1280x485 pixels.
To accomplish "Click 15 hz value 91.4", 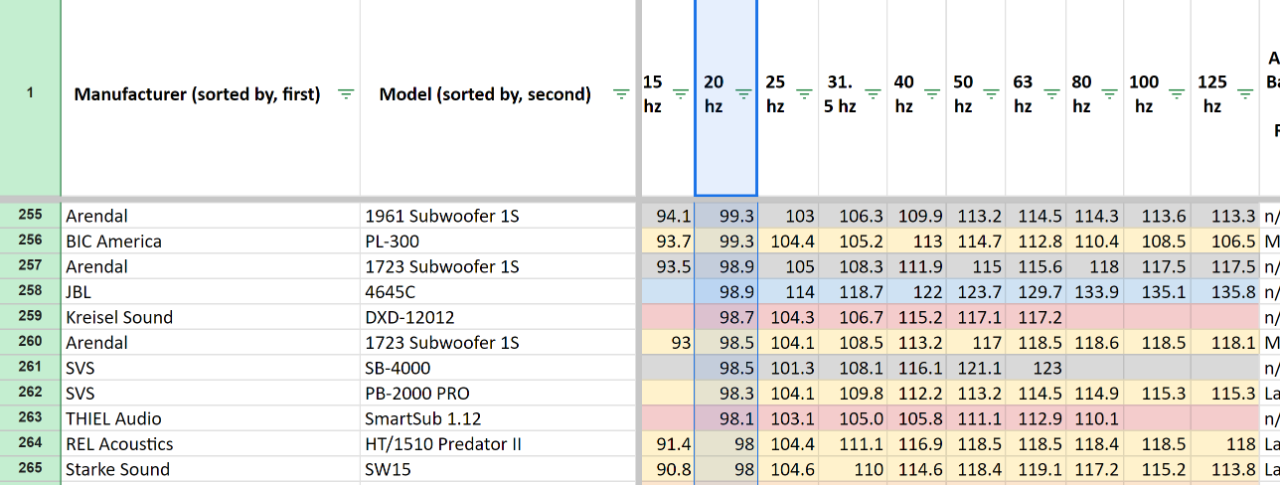I will [x=667, y=444].
